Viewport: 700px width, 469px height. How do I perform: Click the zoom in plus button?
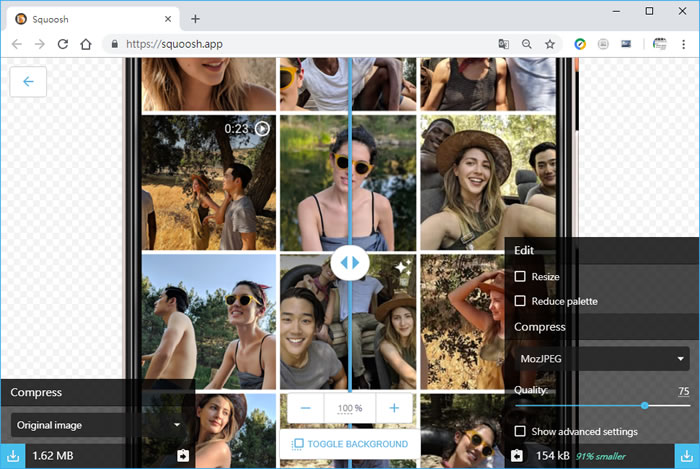394,408
